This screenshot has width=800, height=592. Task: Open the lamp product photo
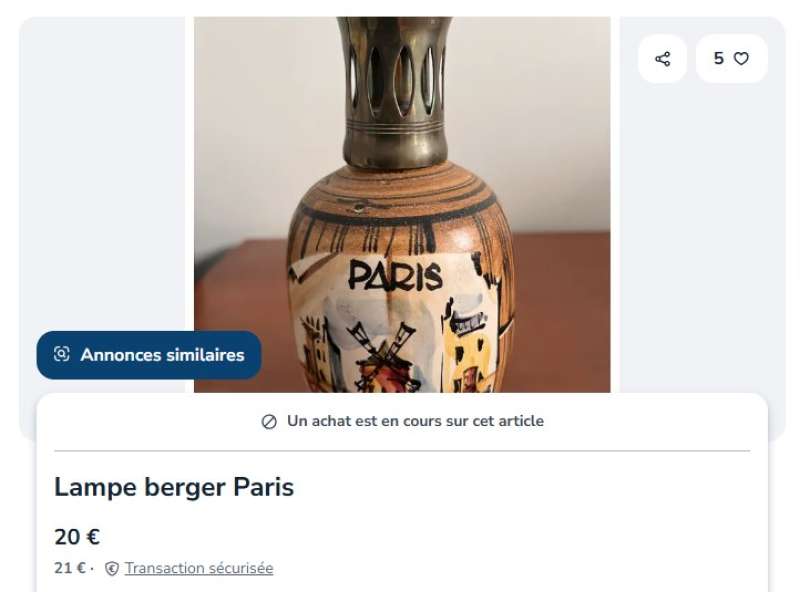tap(402, 204)
